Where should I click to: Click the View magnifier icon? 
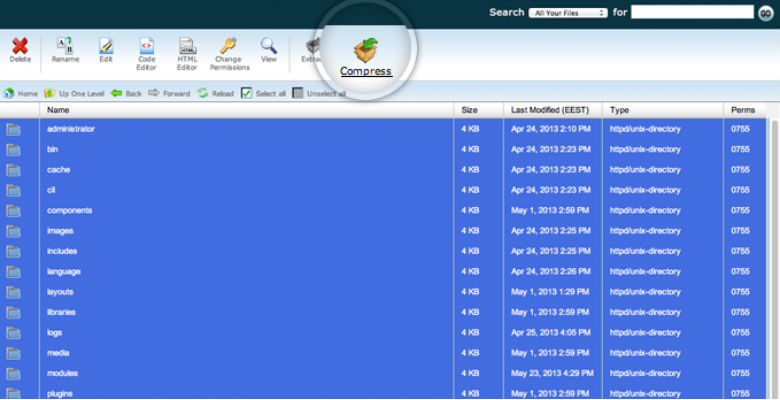[269, 46]
